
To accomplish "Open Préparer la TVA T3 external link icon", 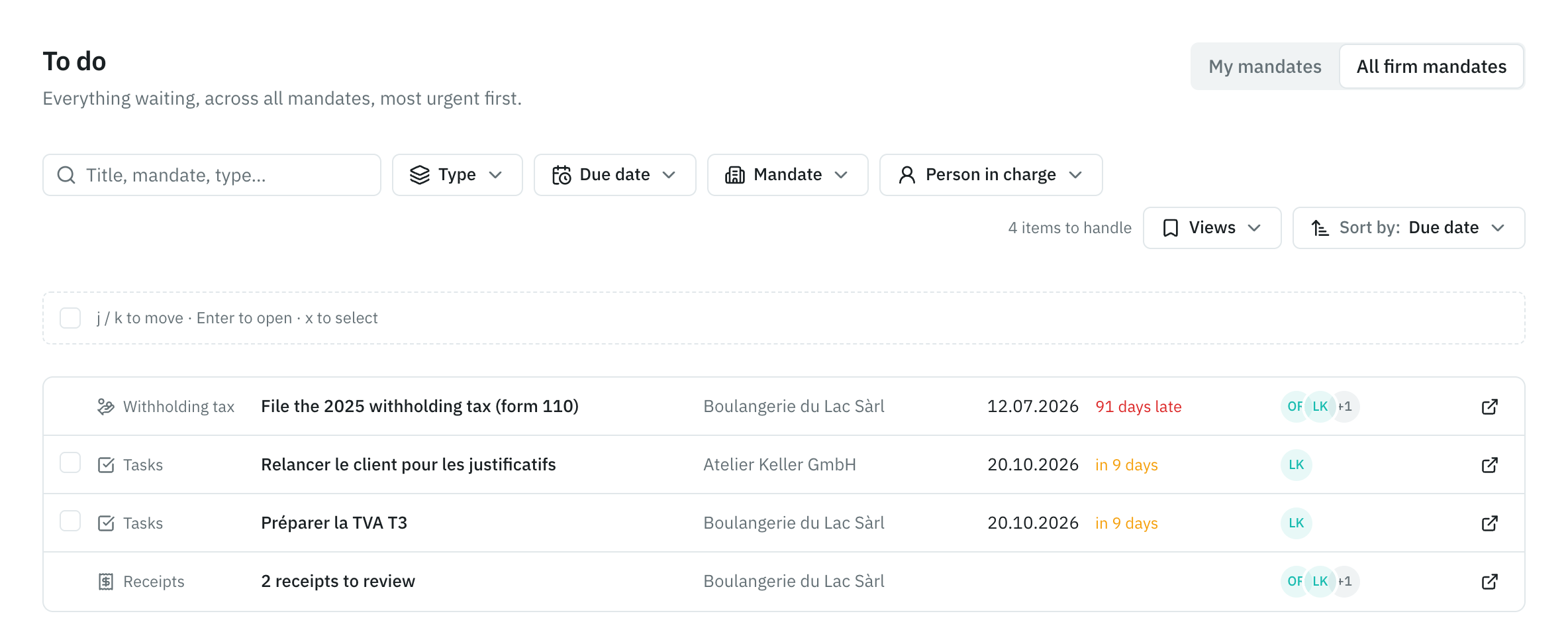I will pyautogui.click(x=1489, y=523).
